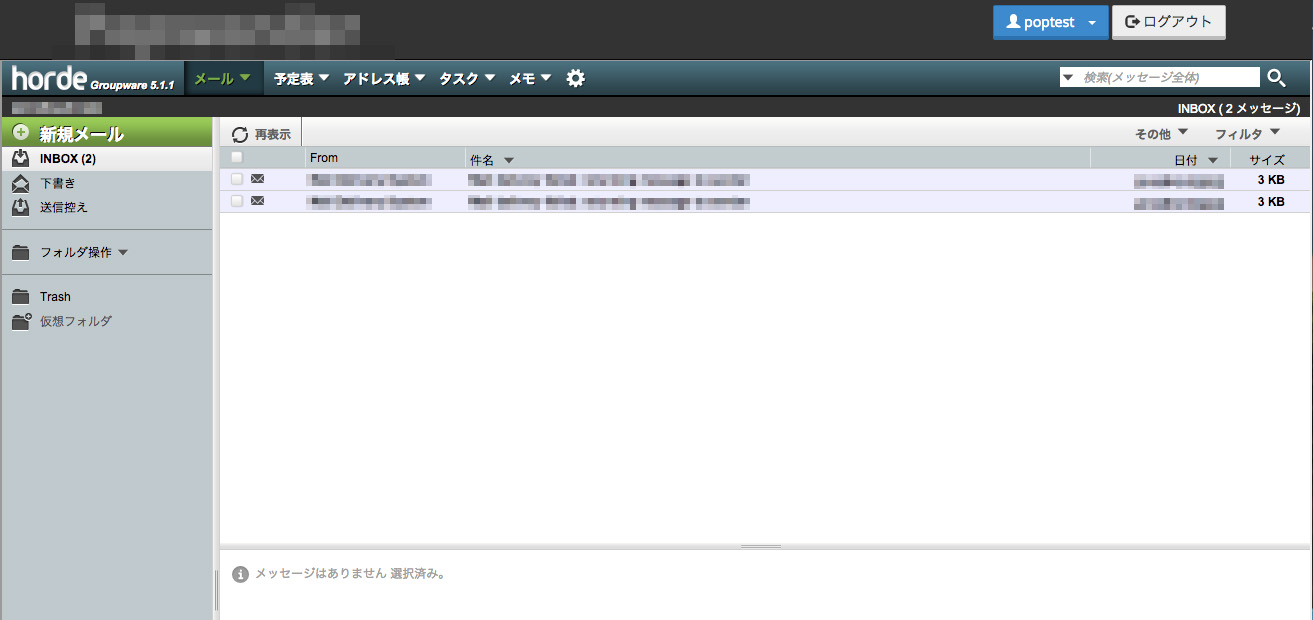Click the search magnifier icon
The height and width of the screenshot is (620, 1313).
coord(1277,78)
